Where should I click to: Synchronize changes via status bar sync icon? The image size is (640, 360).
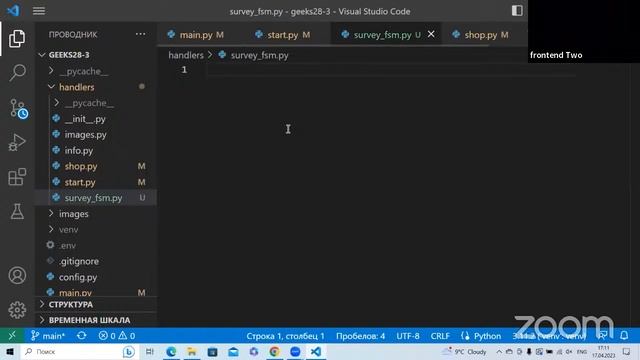(81, 336)
